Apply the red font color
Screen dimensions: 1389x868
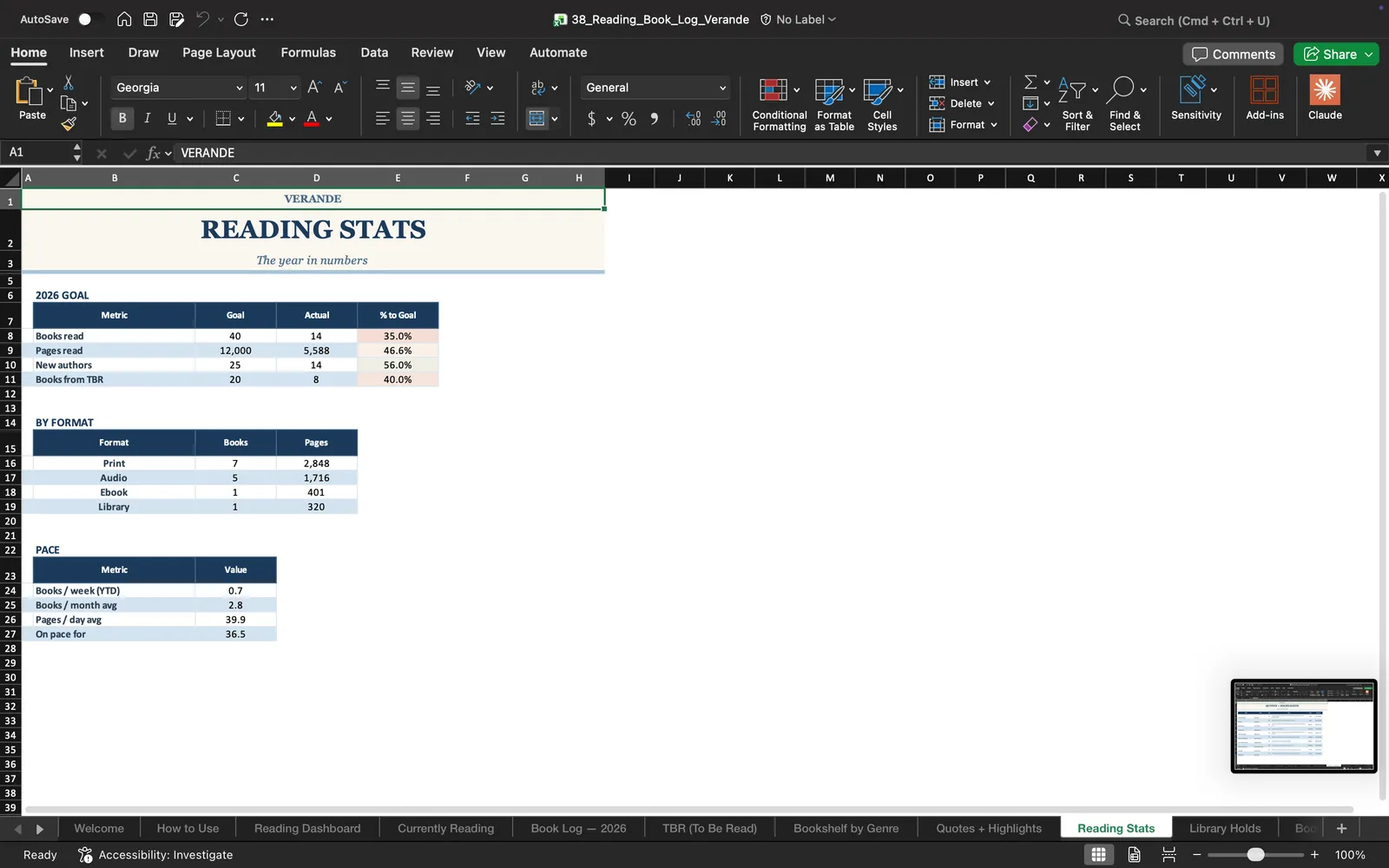click(312, 118)
